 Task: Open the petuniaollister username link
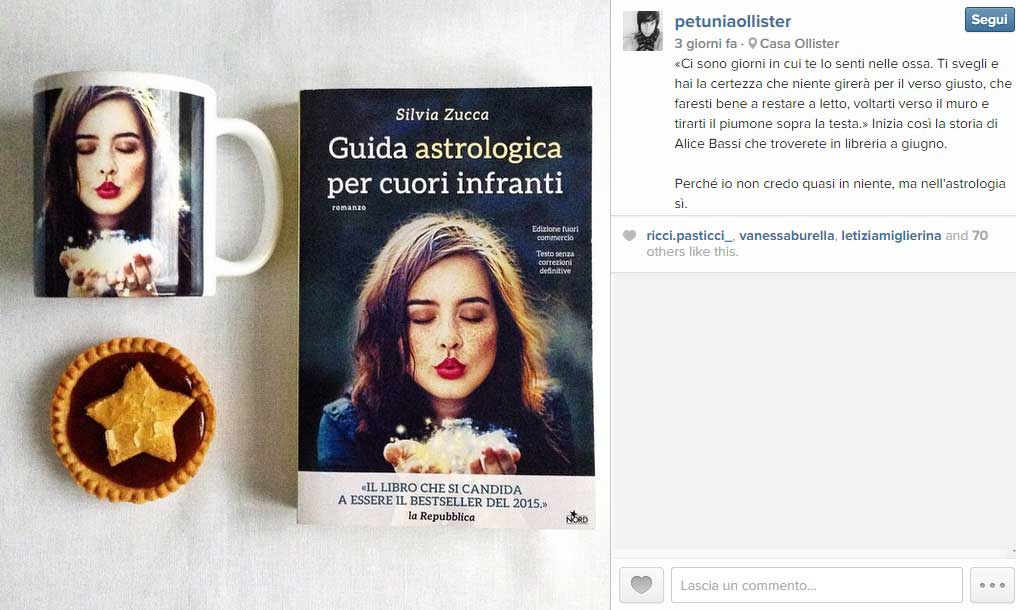(x=732, y=21)
